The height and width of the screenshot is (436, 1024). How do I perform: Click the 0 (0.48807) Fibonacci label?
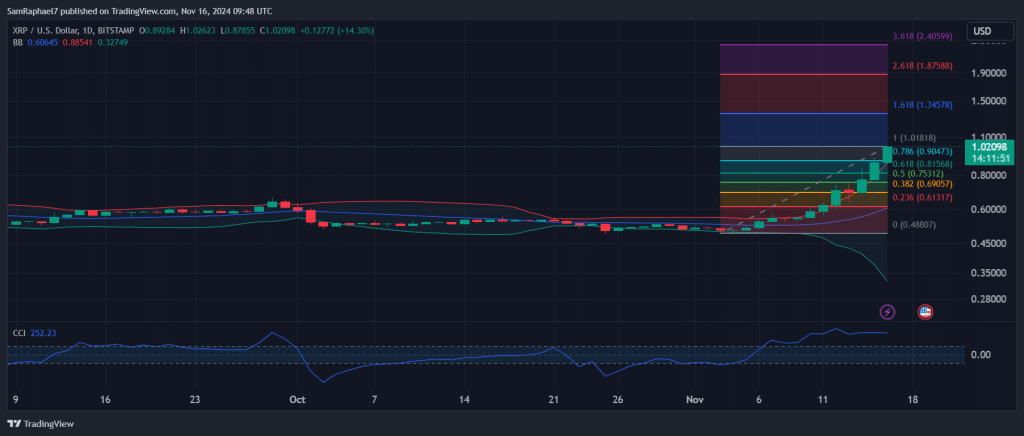(x=914, y=225)
